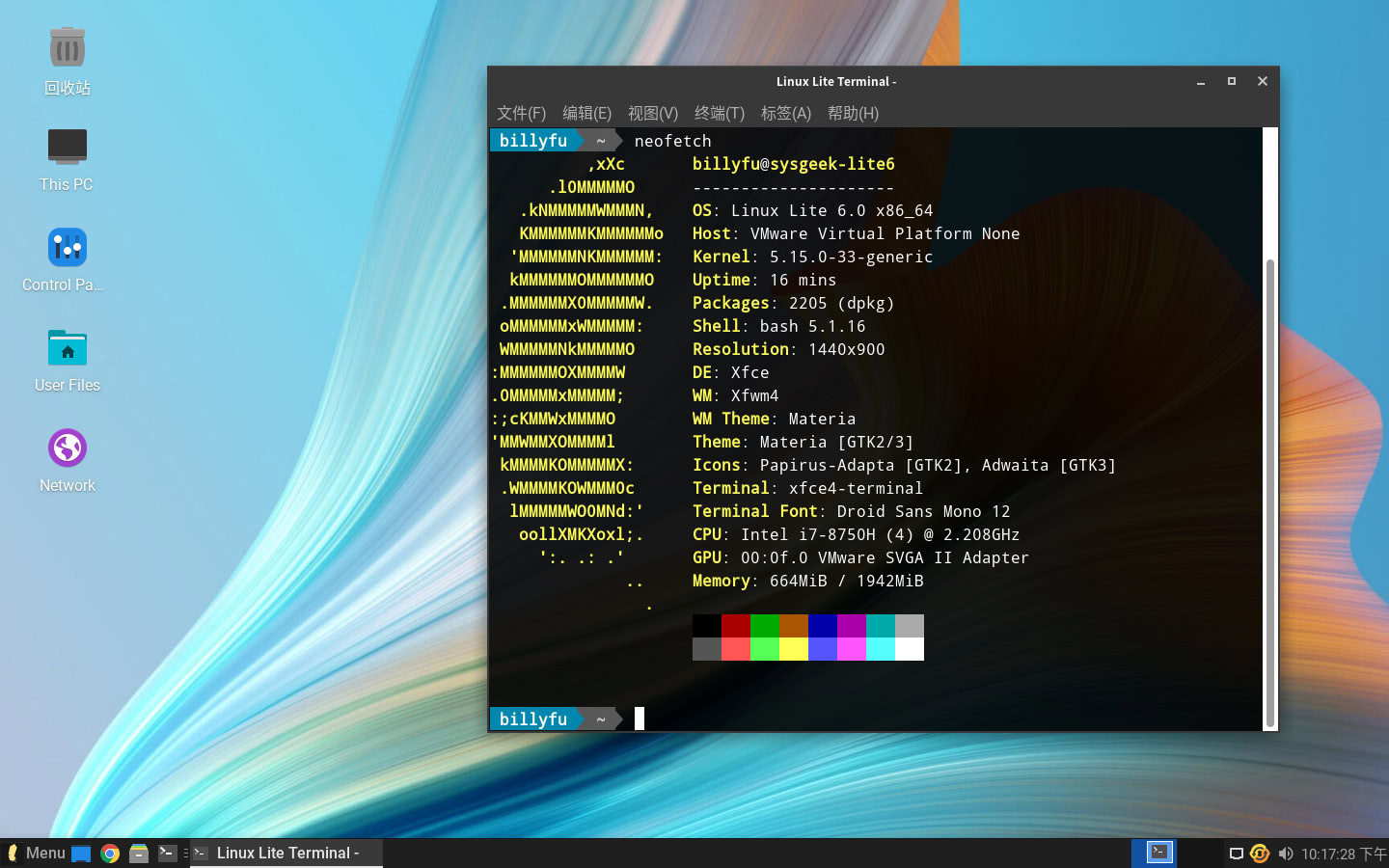
Task: Click the terminal cursor at bottom prompt
Action: click(x=639, y=719)
